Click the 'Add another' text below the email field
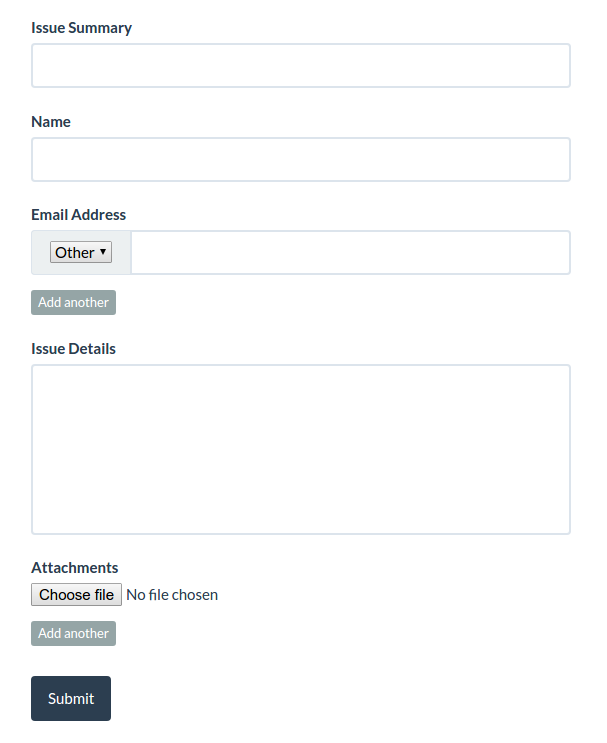The image size is (607, 743). (73, 302)
